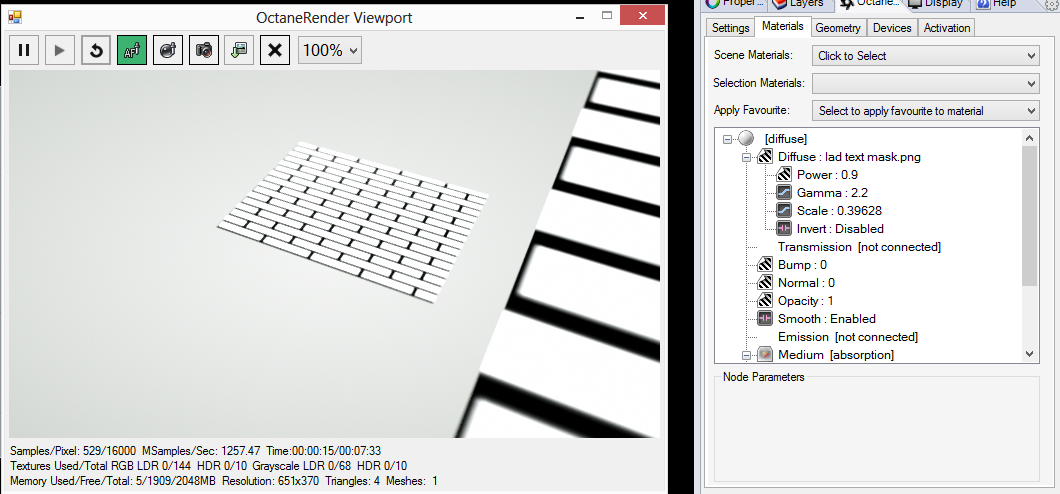Click the Diffuse image texture icon

765,157
